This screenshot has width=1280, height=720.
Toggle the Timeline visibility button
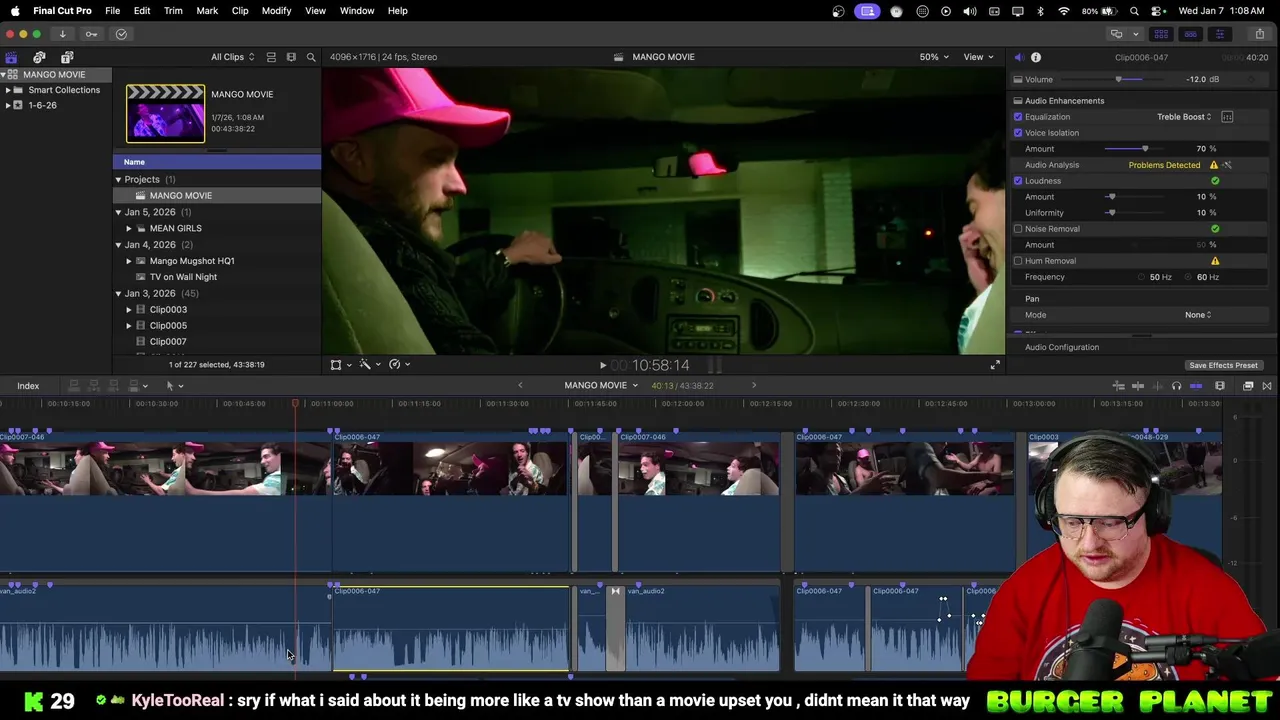pyautogui.click(x=1190, y=34)
